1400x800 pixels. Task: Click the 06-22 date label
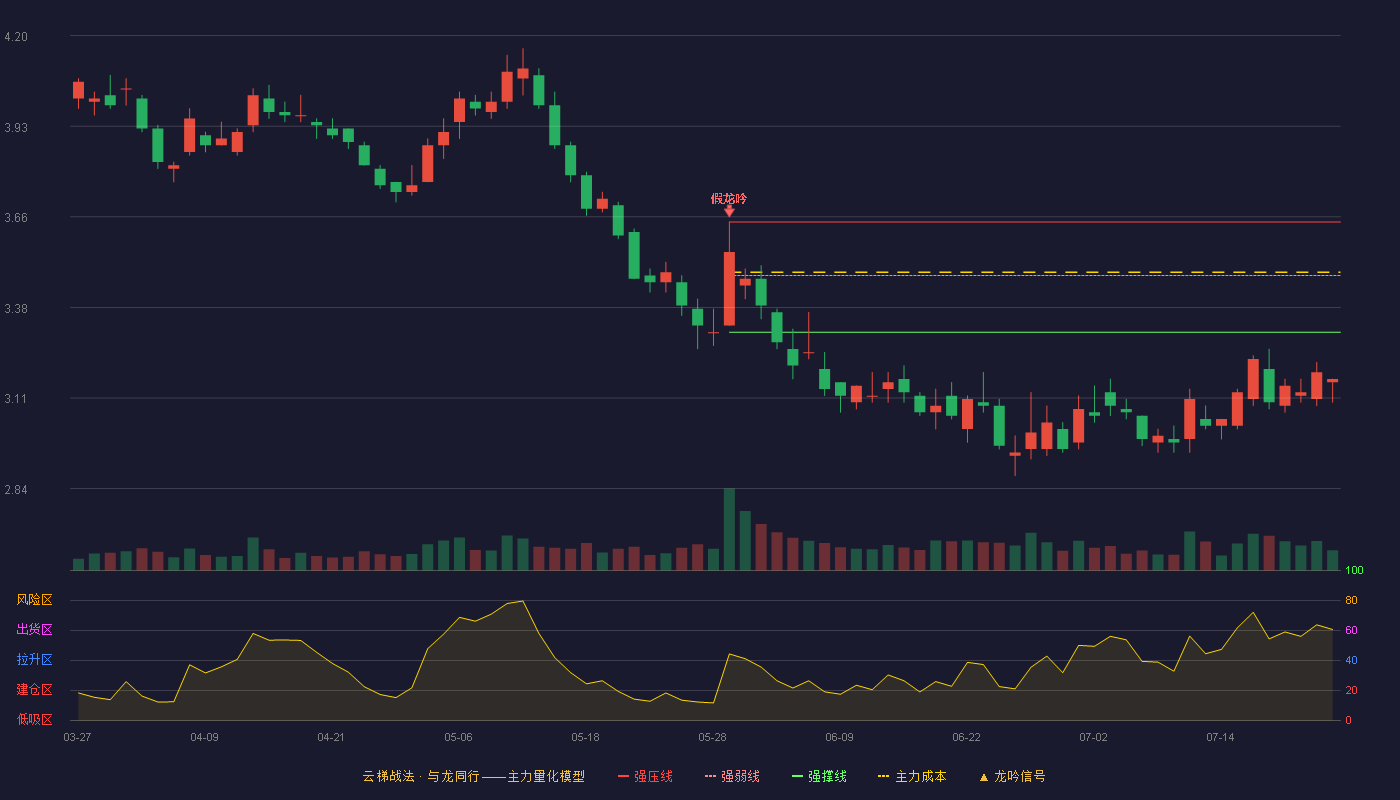tap(966, 737)
